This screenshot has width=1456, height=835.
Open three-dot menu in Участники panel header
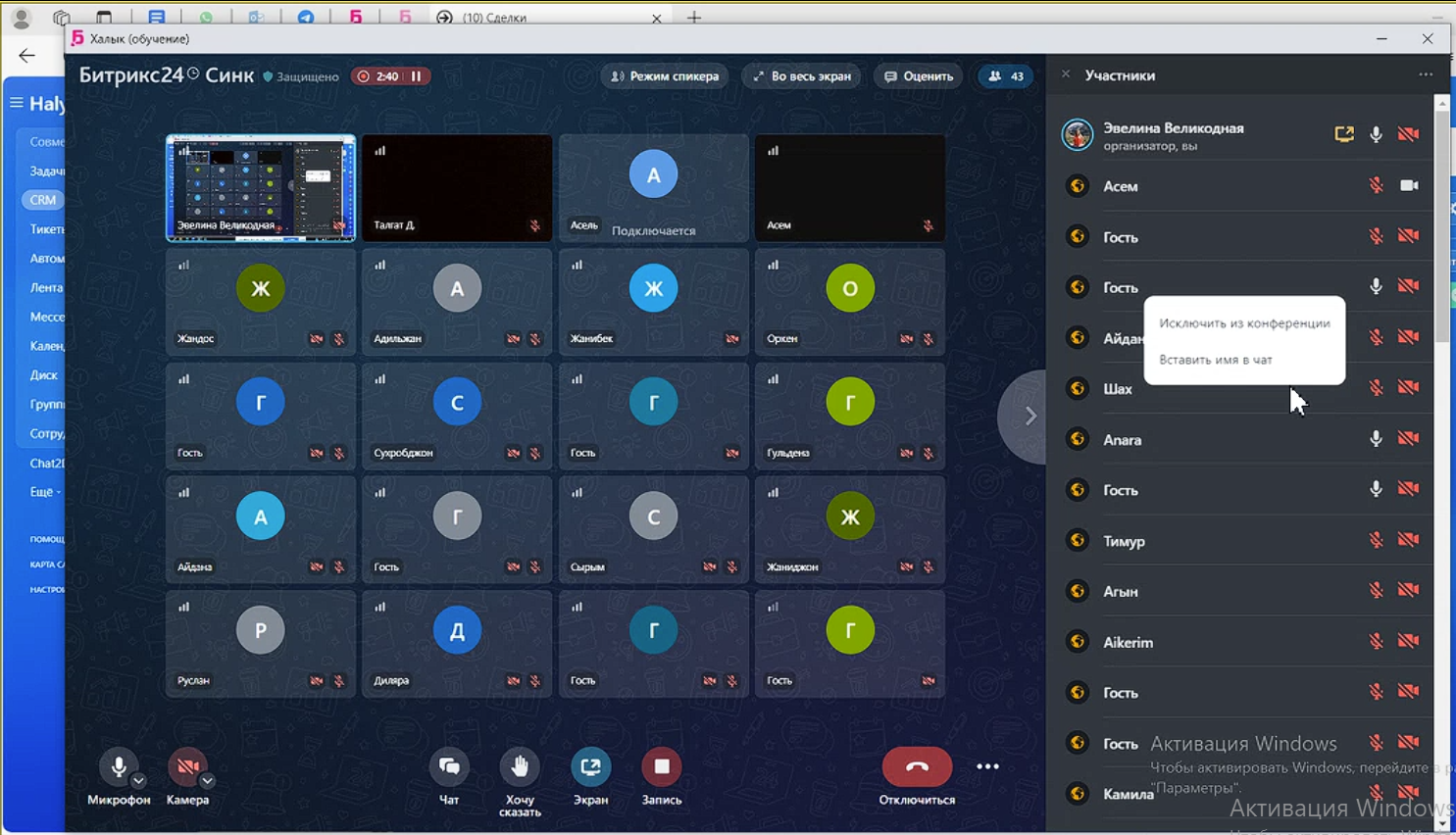click(1426, 75)
